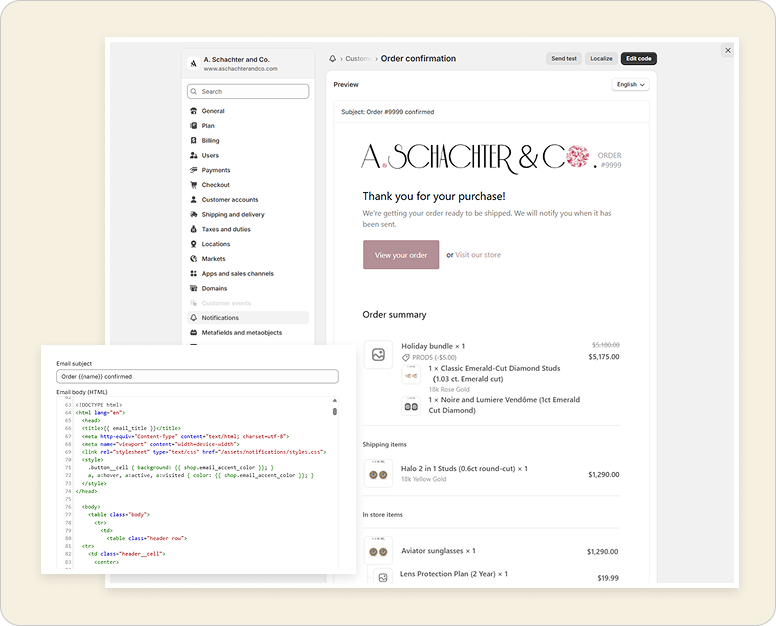Click the Aviator sunglasses thumbnail
Image resolution: width=776 pixels, height=626 pixels.
point(378,551)
